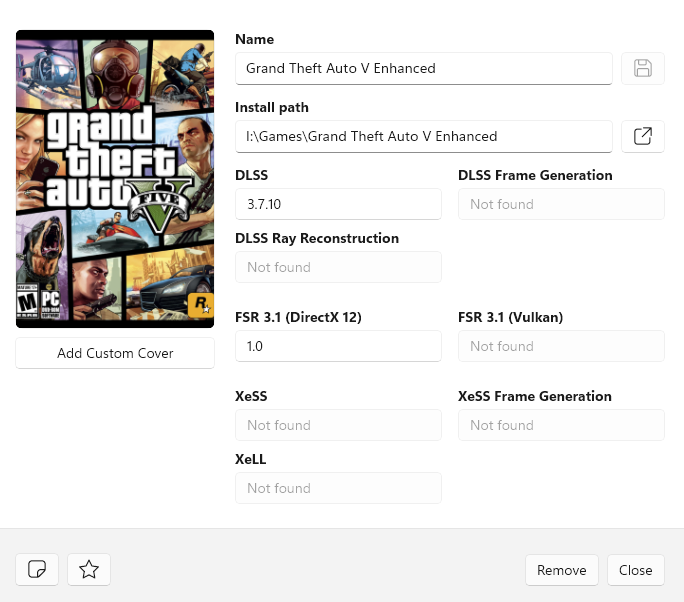
Task: Click the XeSS Frame Generation Not found field
Action: (561, 425)
